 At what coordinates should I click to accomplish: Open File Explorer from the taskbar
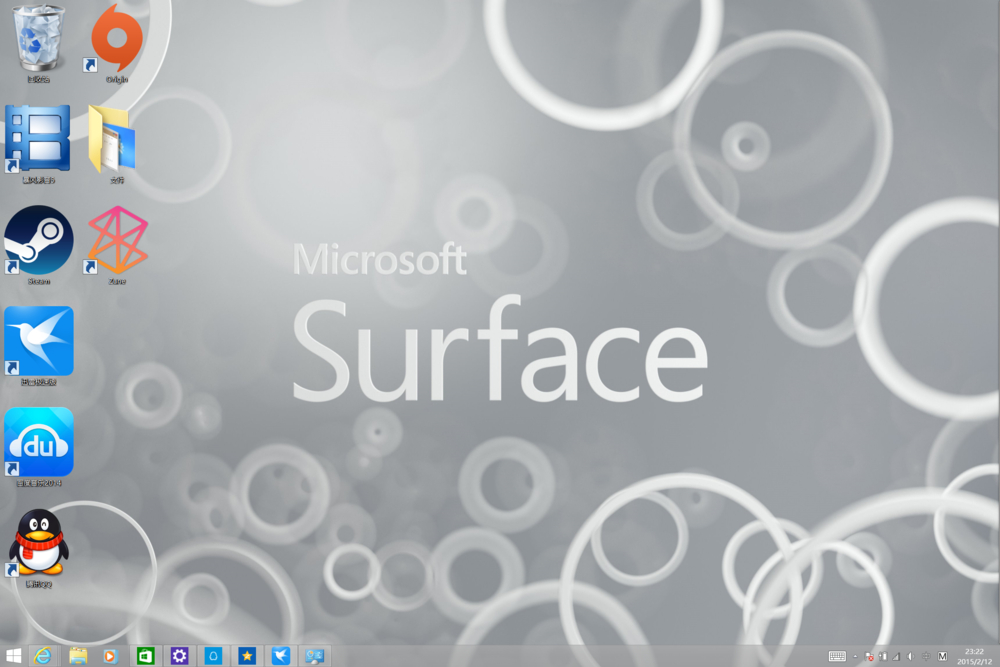(78, 656)
